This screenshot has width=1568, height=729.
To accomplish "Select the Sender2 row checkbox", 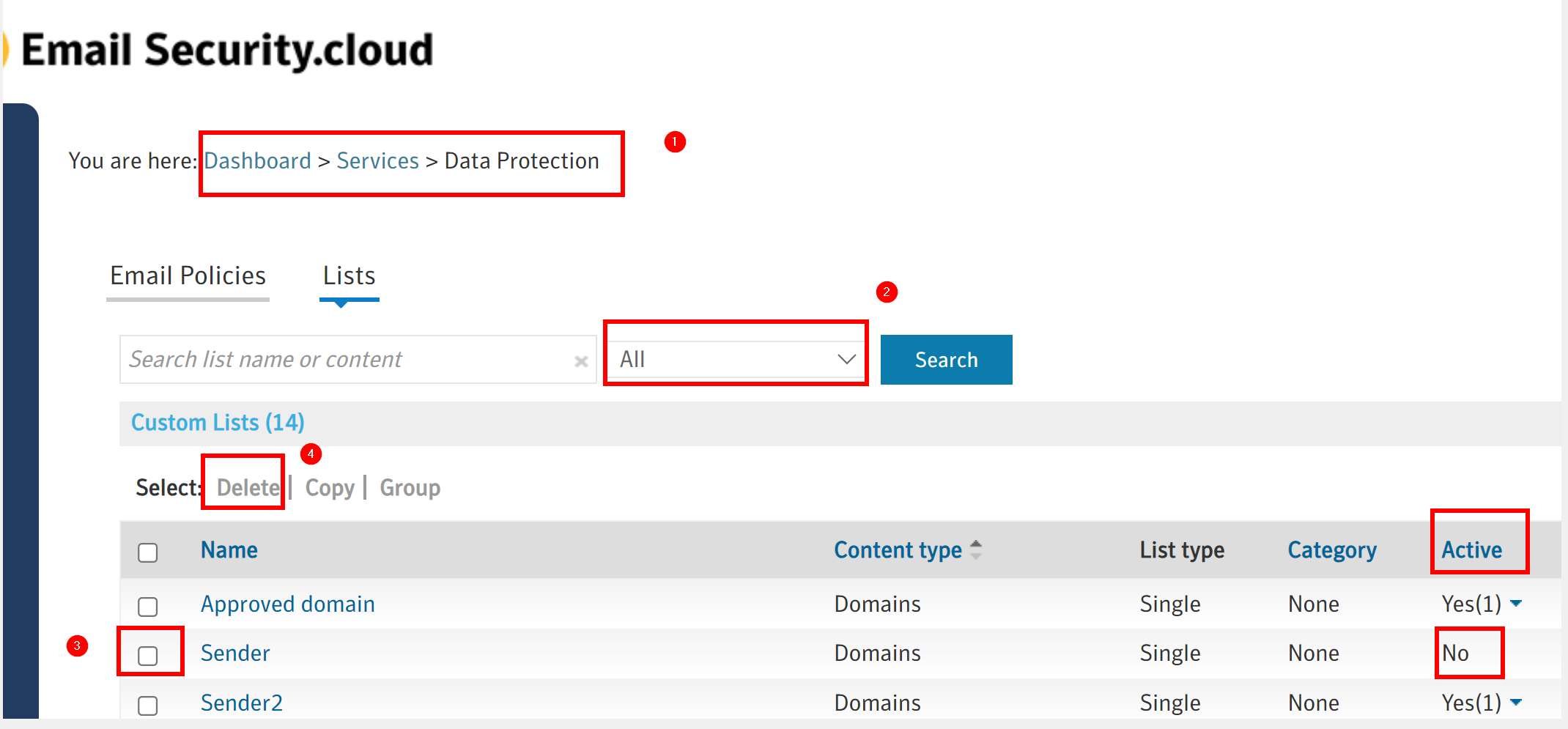I will [x=148, y=706].
